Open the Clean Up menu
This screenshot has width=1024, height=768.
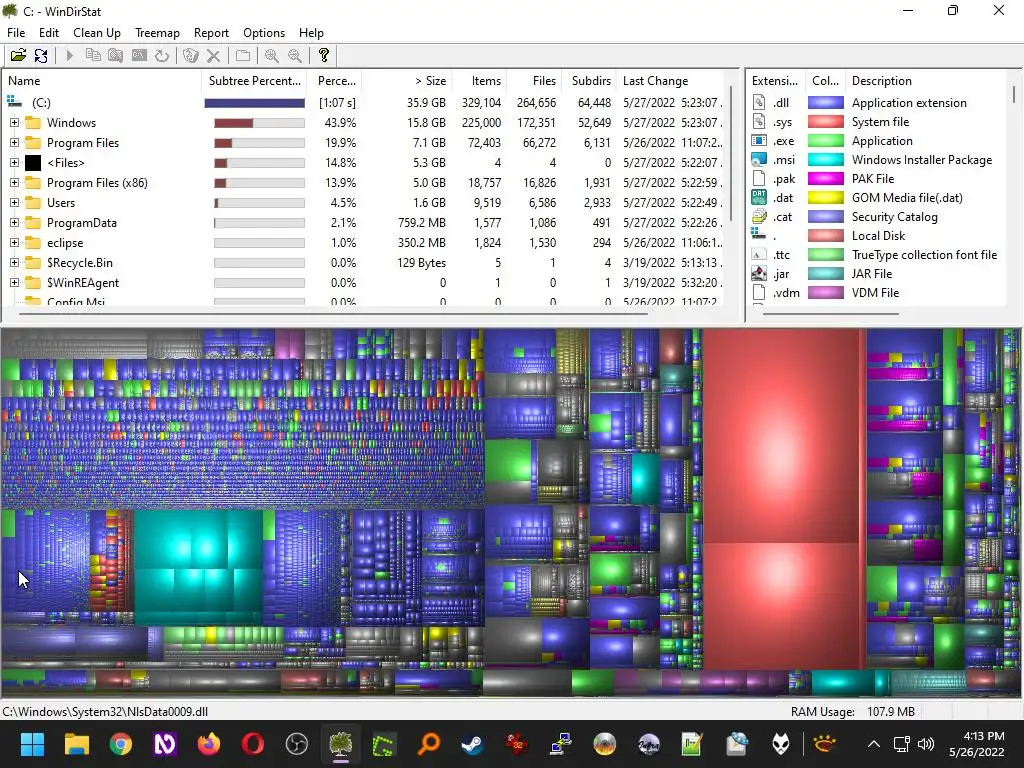97,33
